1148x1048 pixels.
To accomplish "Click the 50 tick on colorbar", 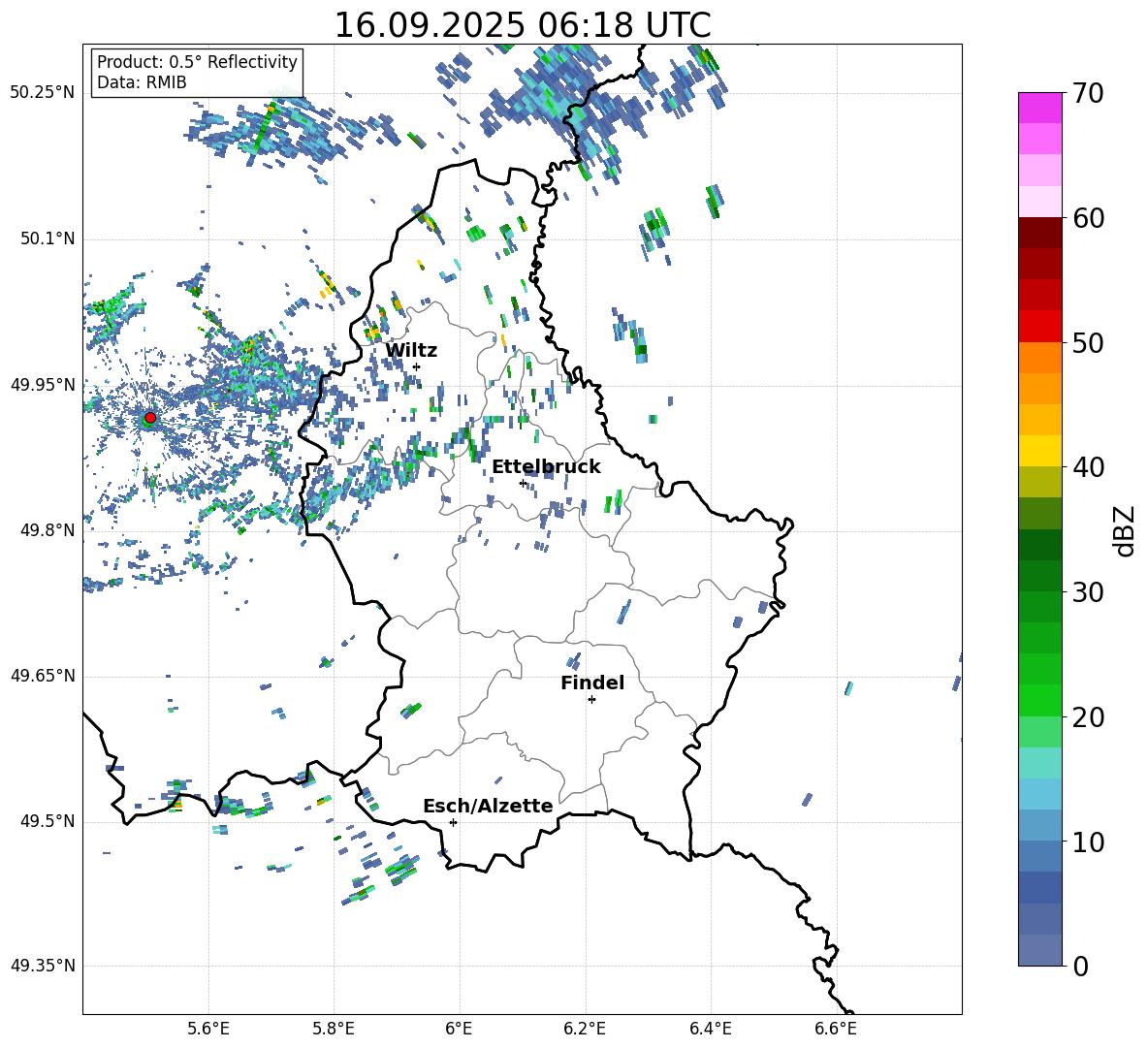I will [x=1089, y=342].
